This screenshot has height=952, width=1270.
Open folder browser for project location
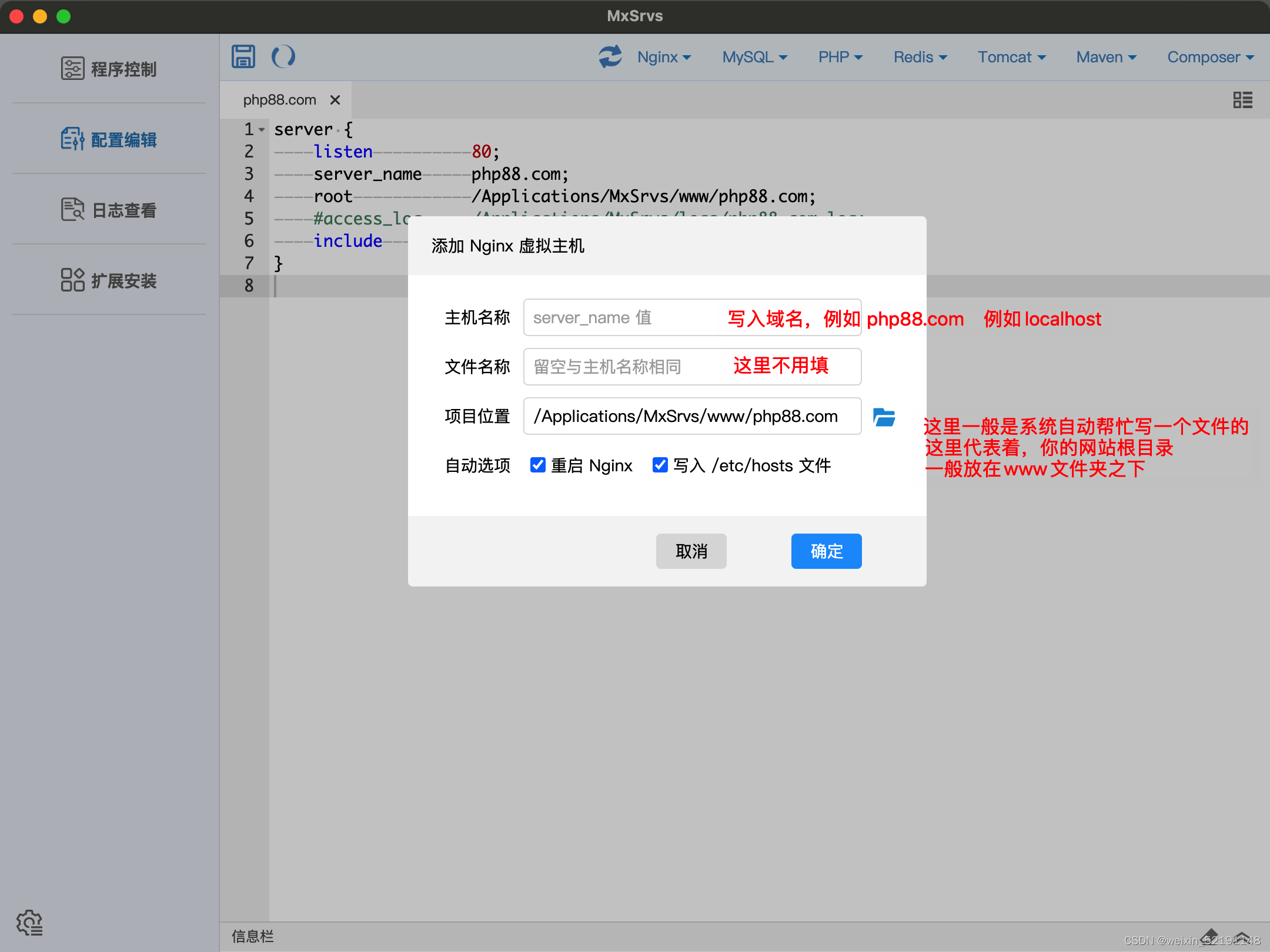coord(884,417)
